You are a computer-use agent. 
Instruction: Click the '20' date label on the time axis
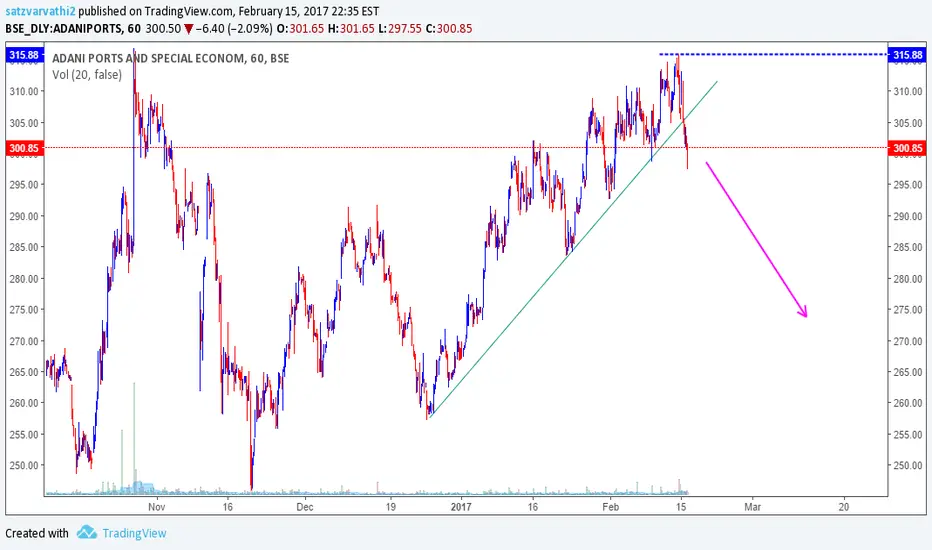click(x=843, y=507)
